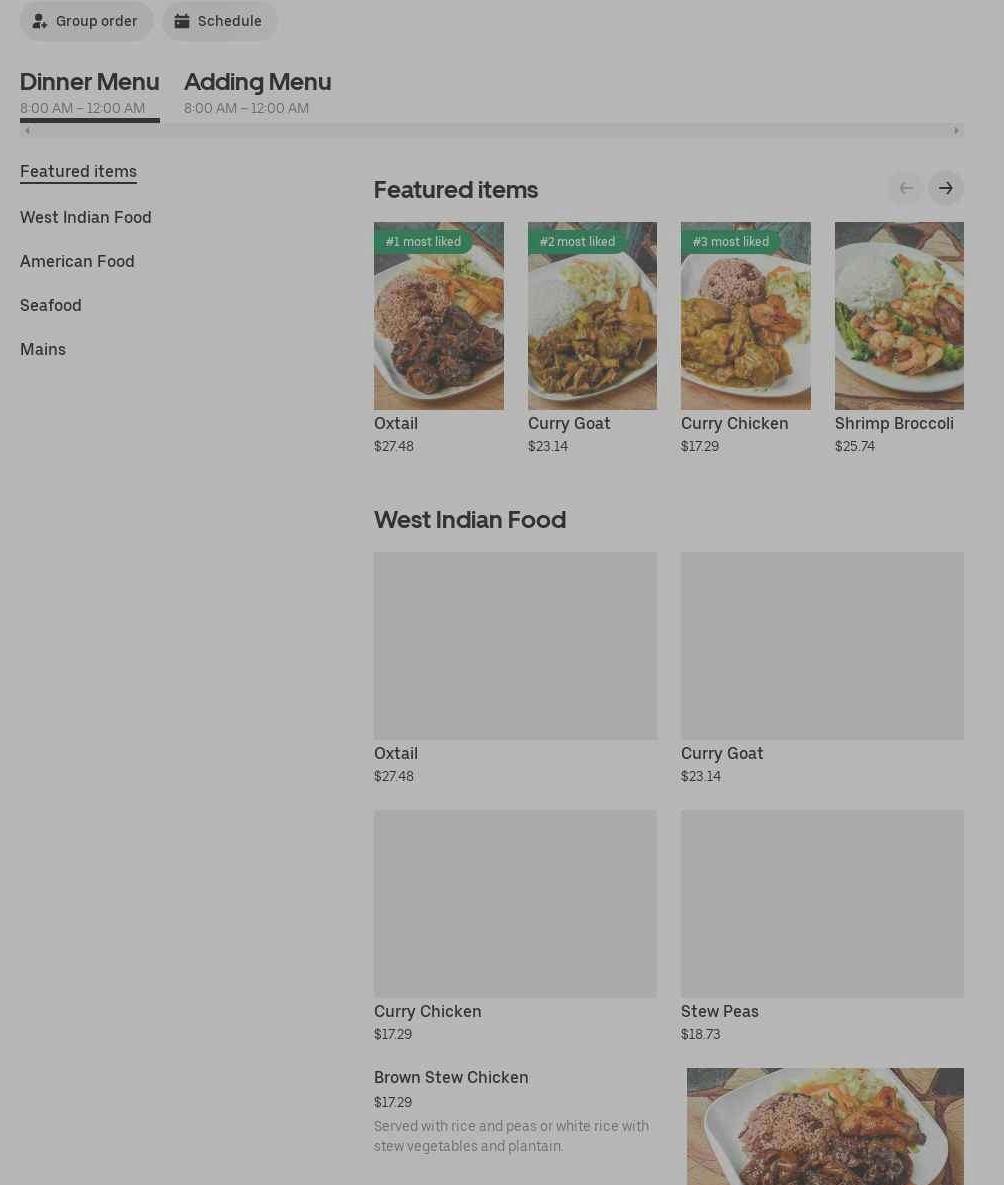The width and height of the screenshot is (1004, 1185).
Task: Open the Shrimp Broccoli featured photo
Action: 899,316
